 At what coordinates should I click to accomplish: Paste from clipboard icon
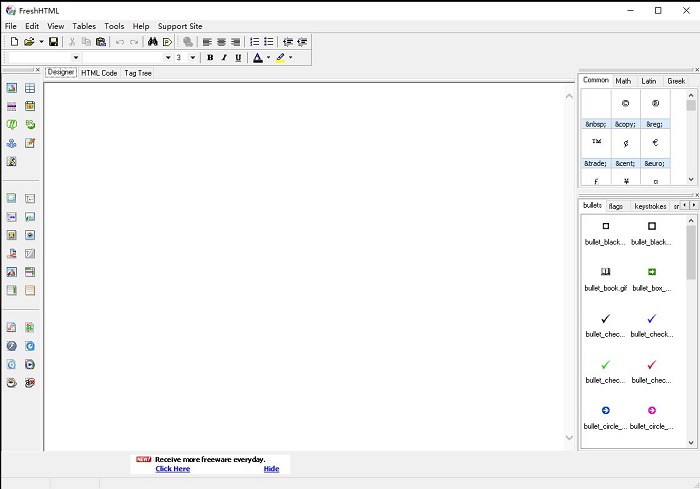pyautogui.click(x=101, y=42)
